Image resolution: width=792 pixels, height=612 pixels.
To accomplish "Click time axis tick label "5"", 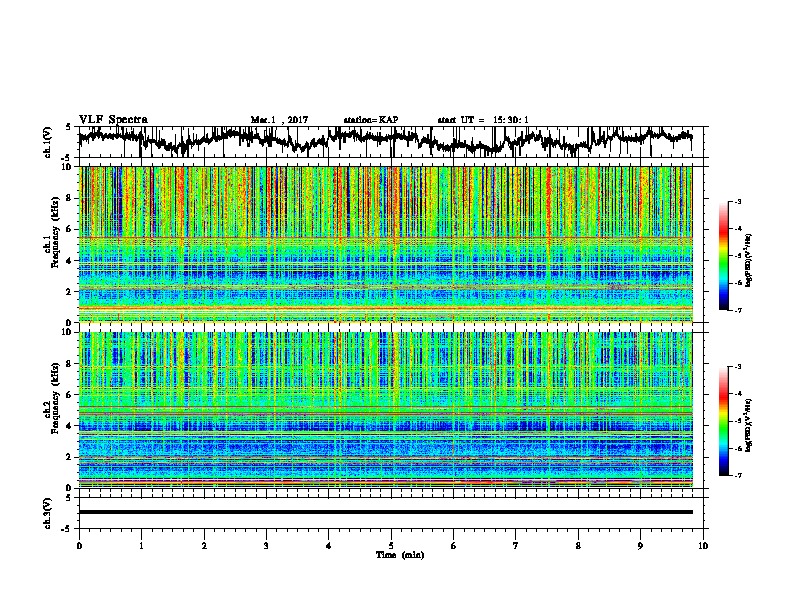I will 391,546.
